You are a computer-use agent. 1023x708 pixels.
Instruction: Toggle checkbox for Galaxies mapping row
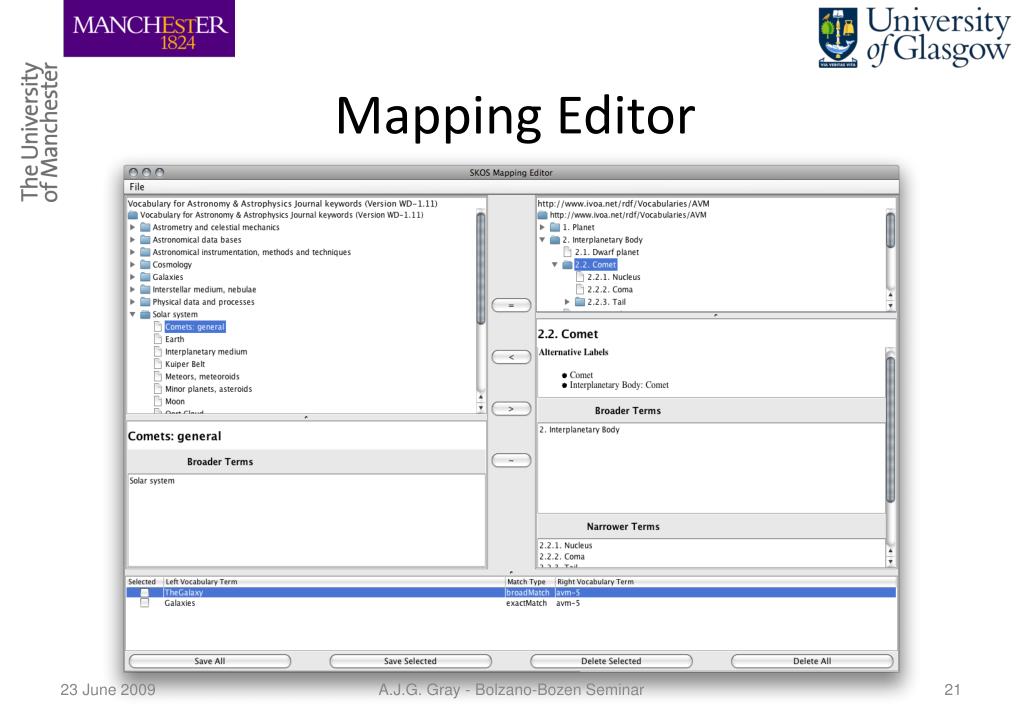point(145,603)
